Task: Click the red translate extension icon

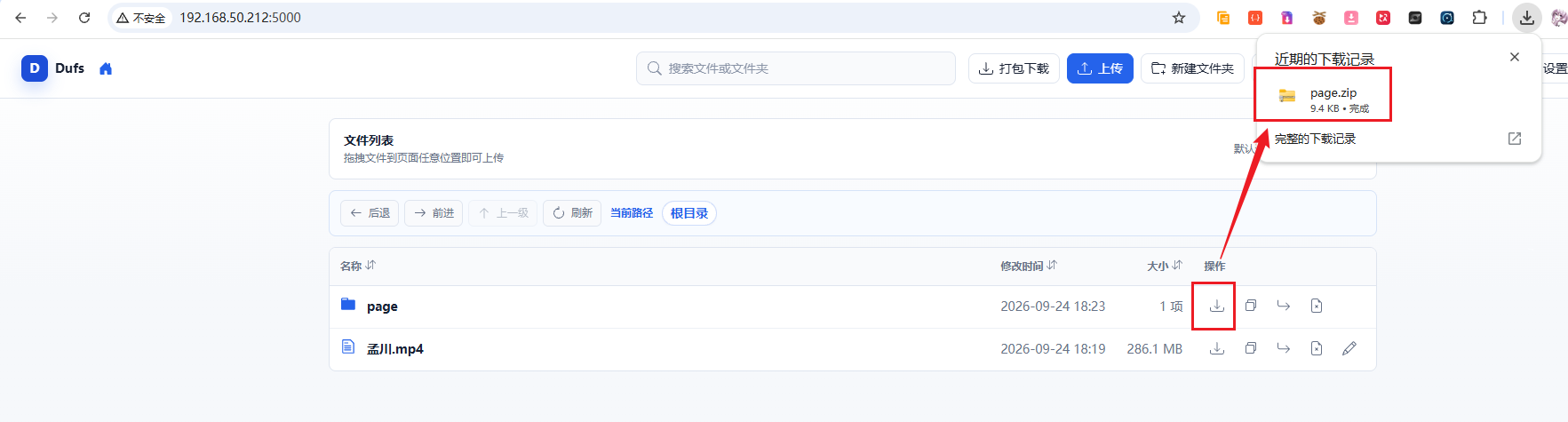Action: tap(1383, 18)
